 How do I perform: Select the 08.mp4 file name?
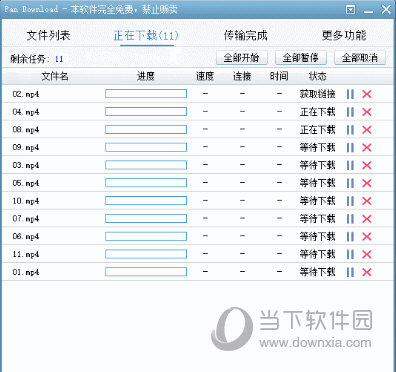pos(26,130)
